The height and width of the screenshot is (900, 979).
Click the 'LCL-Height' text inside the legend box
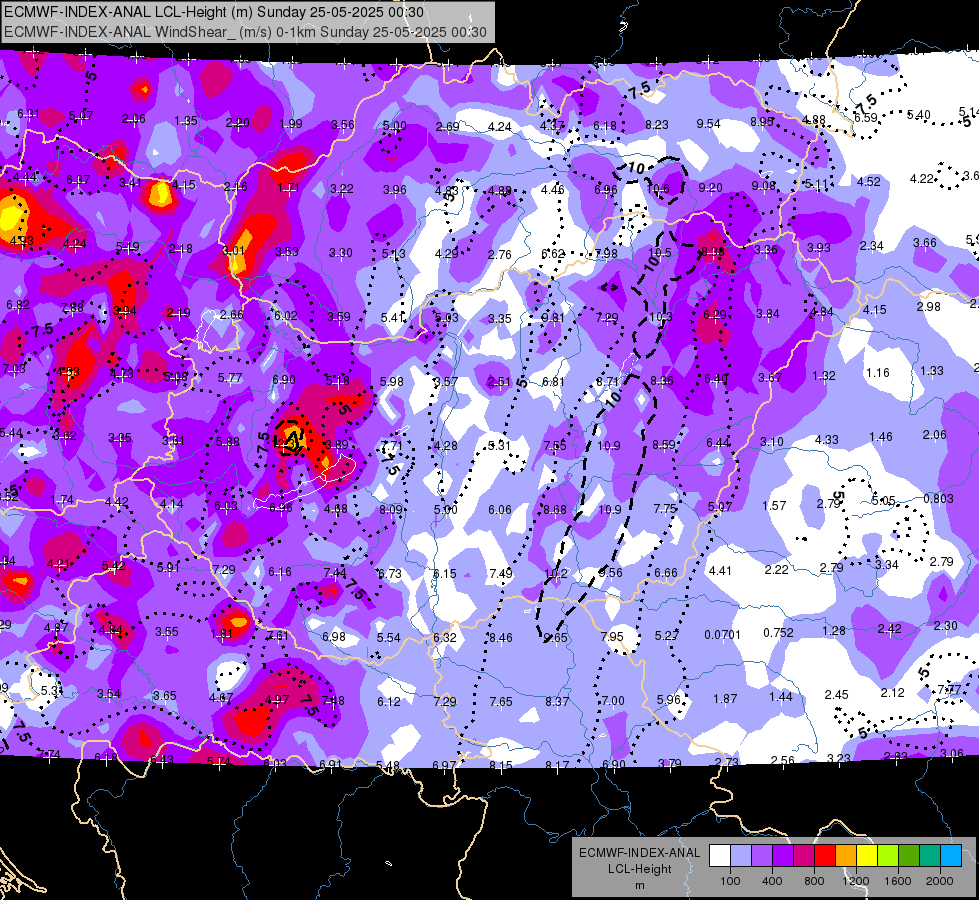[x=639, y=869]
